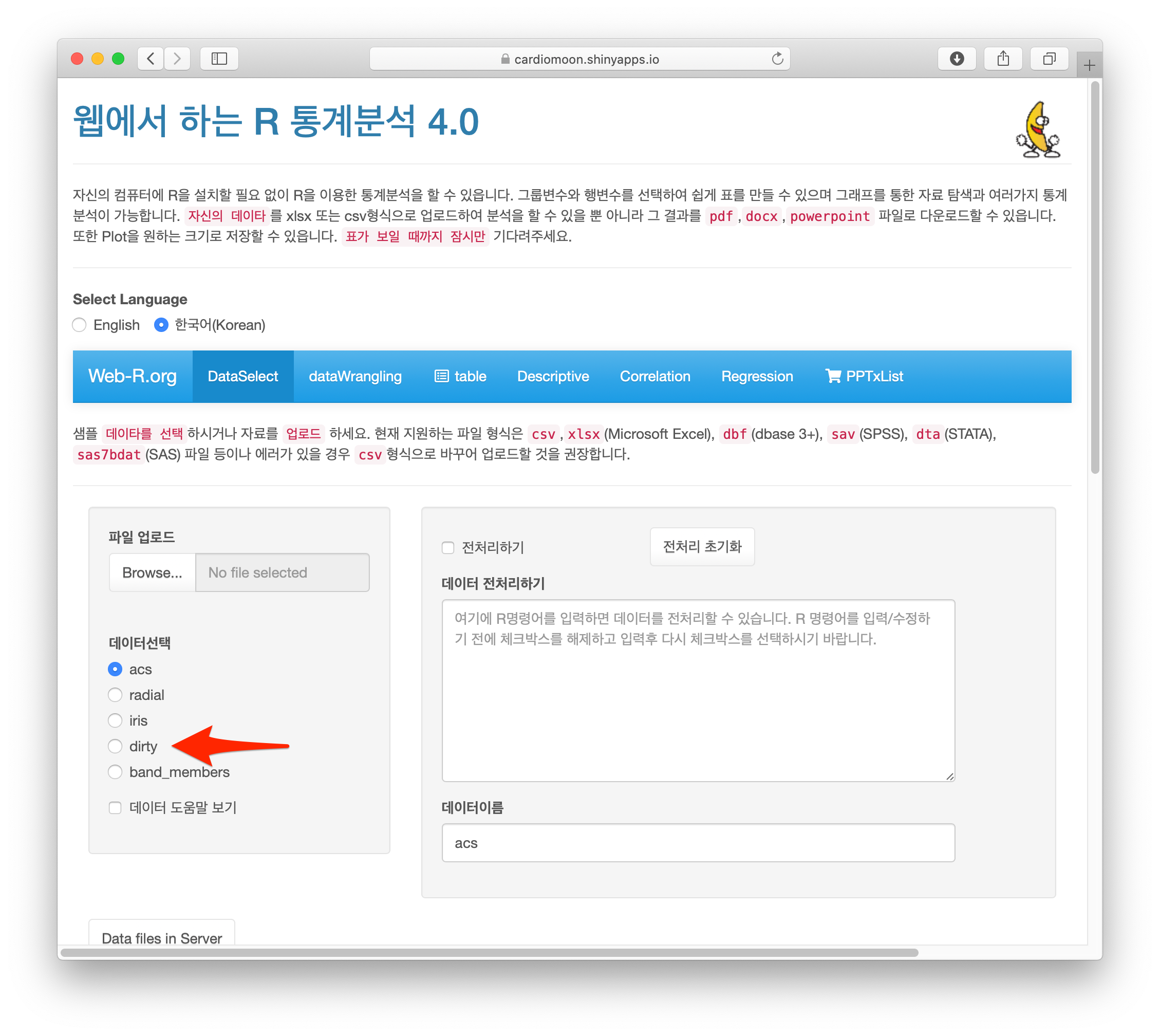Show all tabs overview icon
The height and width of the screenshot is (1036, 1160).
pos(1049,59)
